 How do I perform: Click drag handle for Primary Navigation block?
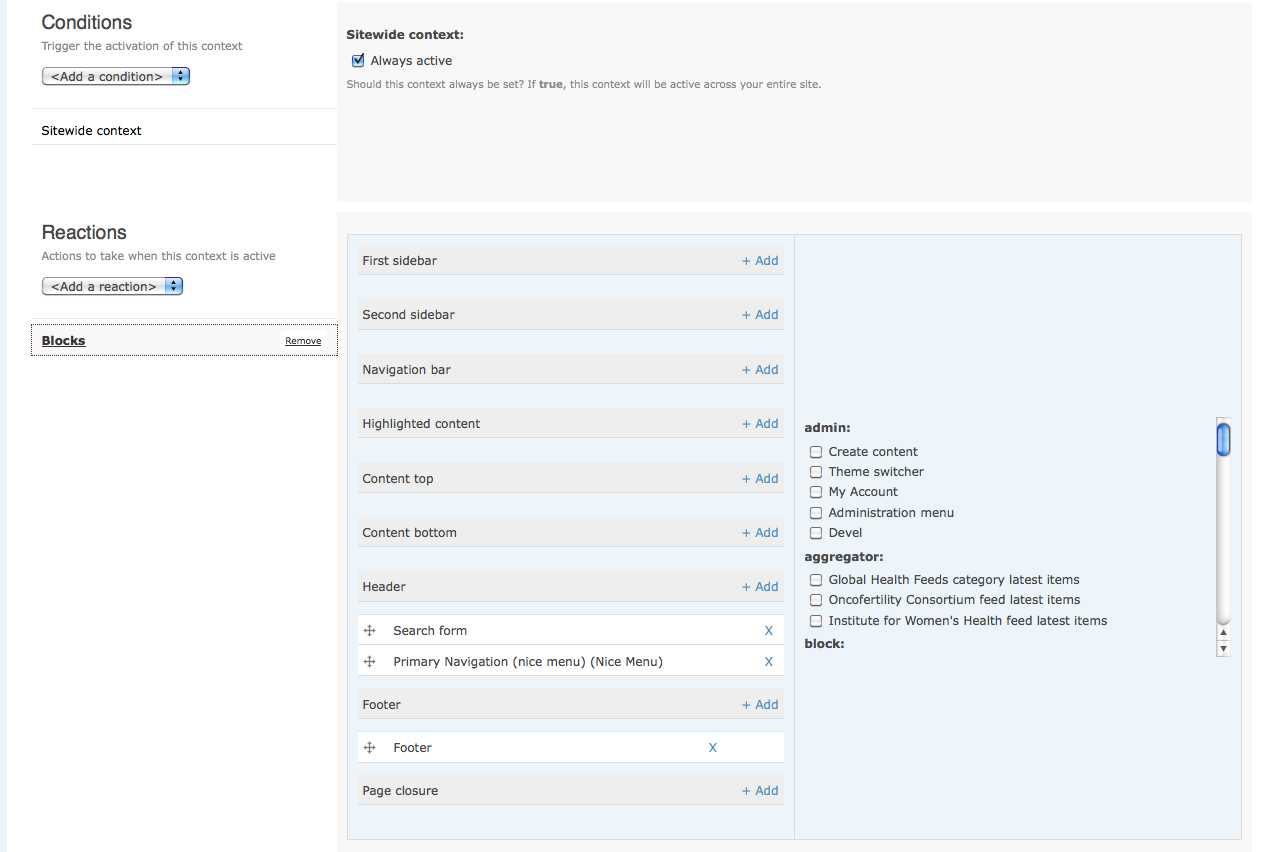(x=369, y=662)
